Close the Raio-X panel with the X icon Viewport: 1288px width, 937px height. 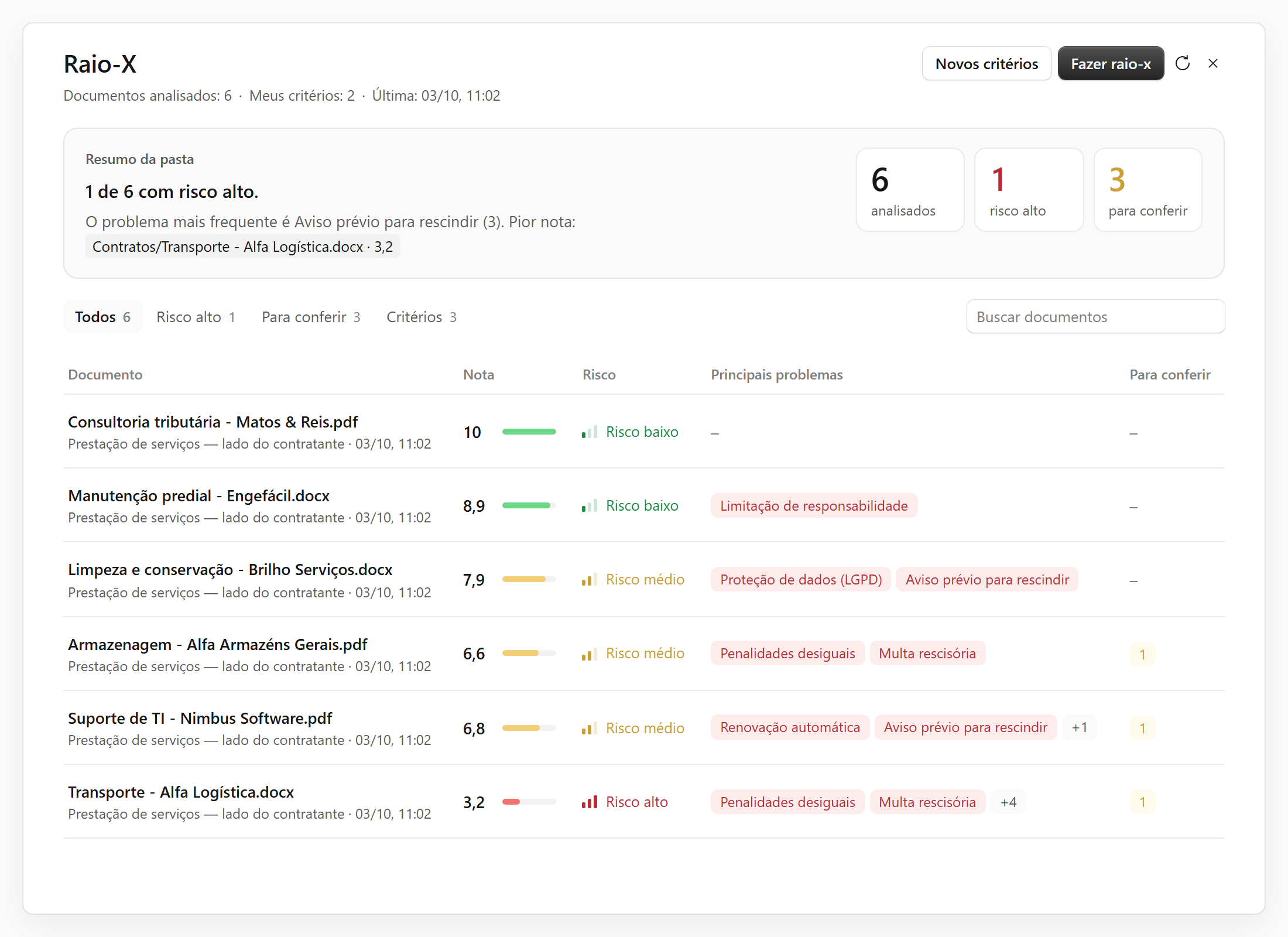[x=1213, y=63]
